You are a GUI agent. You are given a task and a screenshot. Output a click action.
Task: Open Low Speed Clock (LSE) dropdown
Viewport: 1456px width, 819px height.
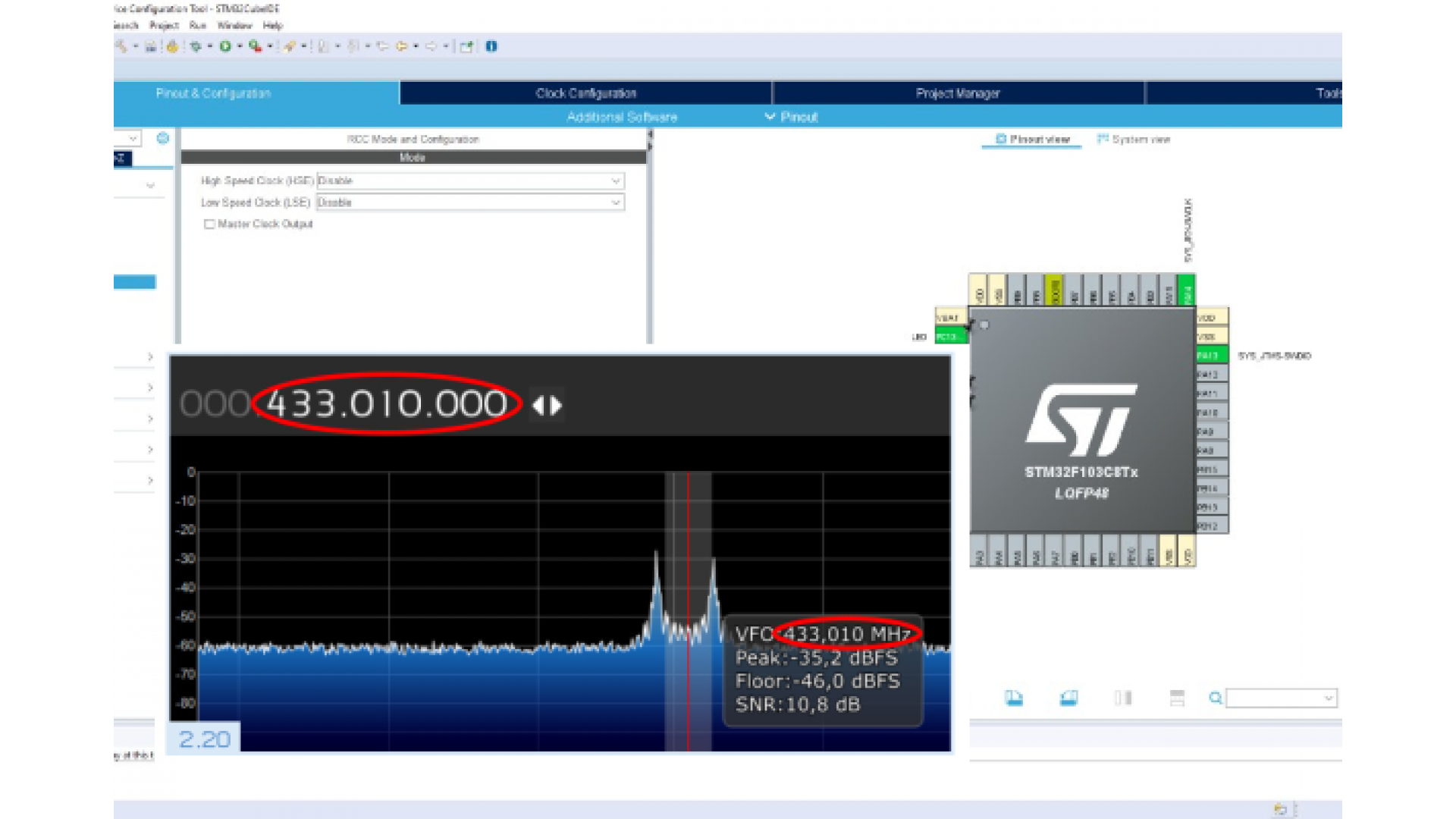(x=470, y=202)
